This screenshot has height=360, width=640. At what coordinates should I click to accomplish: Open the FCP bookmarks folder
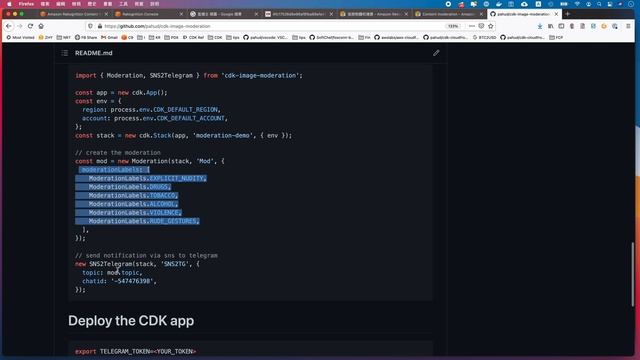pyautogui.click(x=556, y=37)
